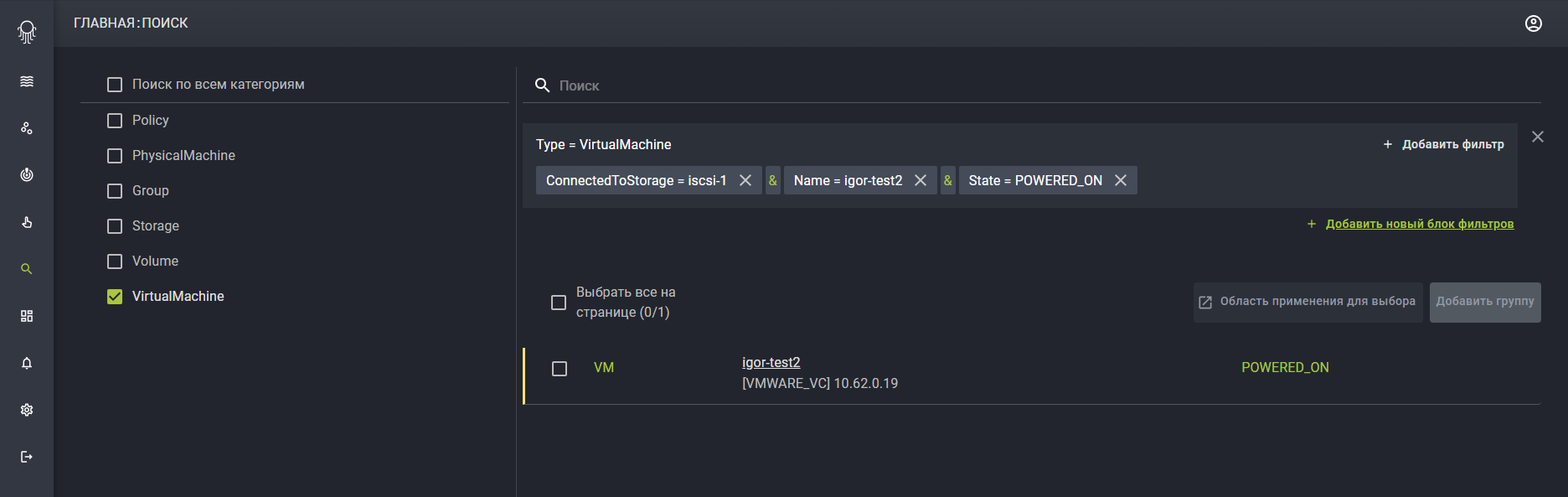This screenshot has height=497, width=1568.
Task: Check Поиск по всем категориям
Action: pos(115,85)
